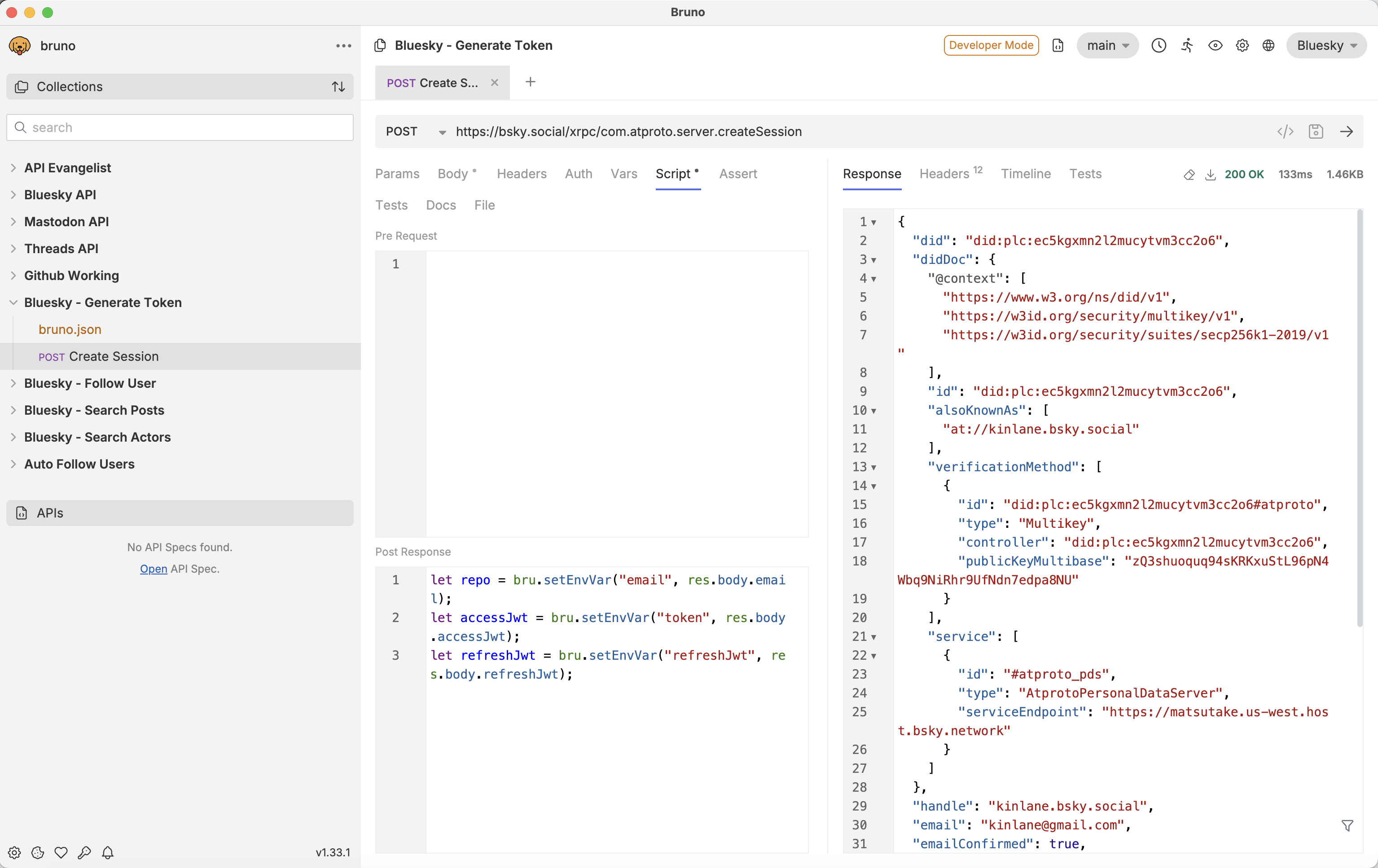Open request history via the clock icon

1159,45
